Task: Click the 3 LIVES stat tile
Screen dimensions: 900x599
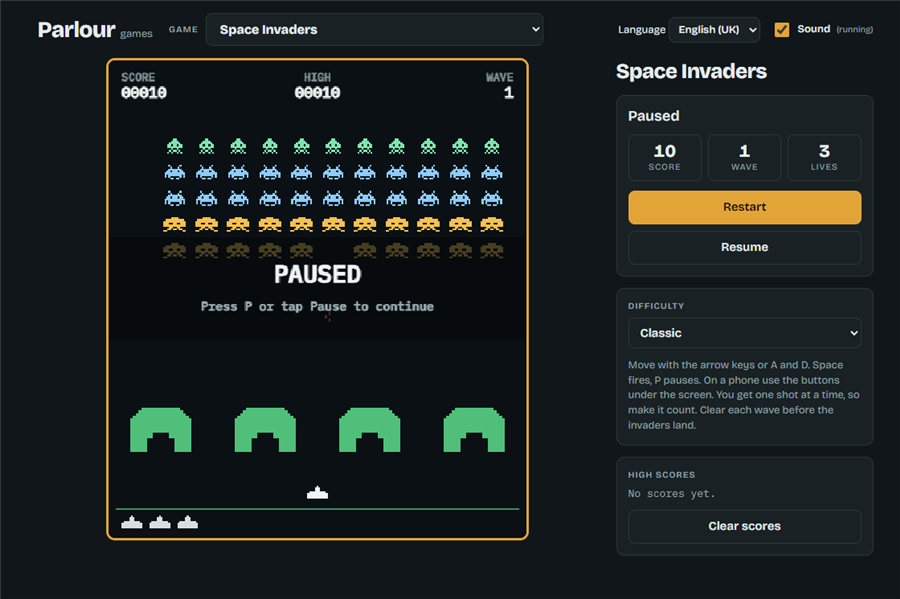Action: pyautogui.click(x=824, y=158)
